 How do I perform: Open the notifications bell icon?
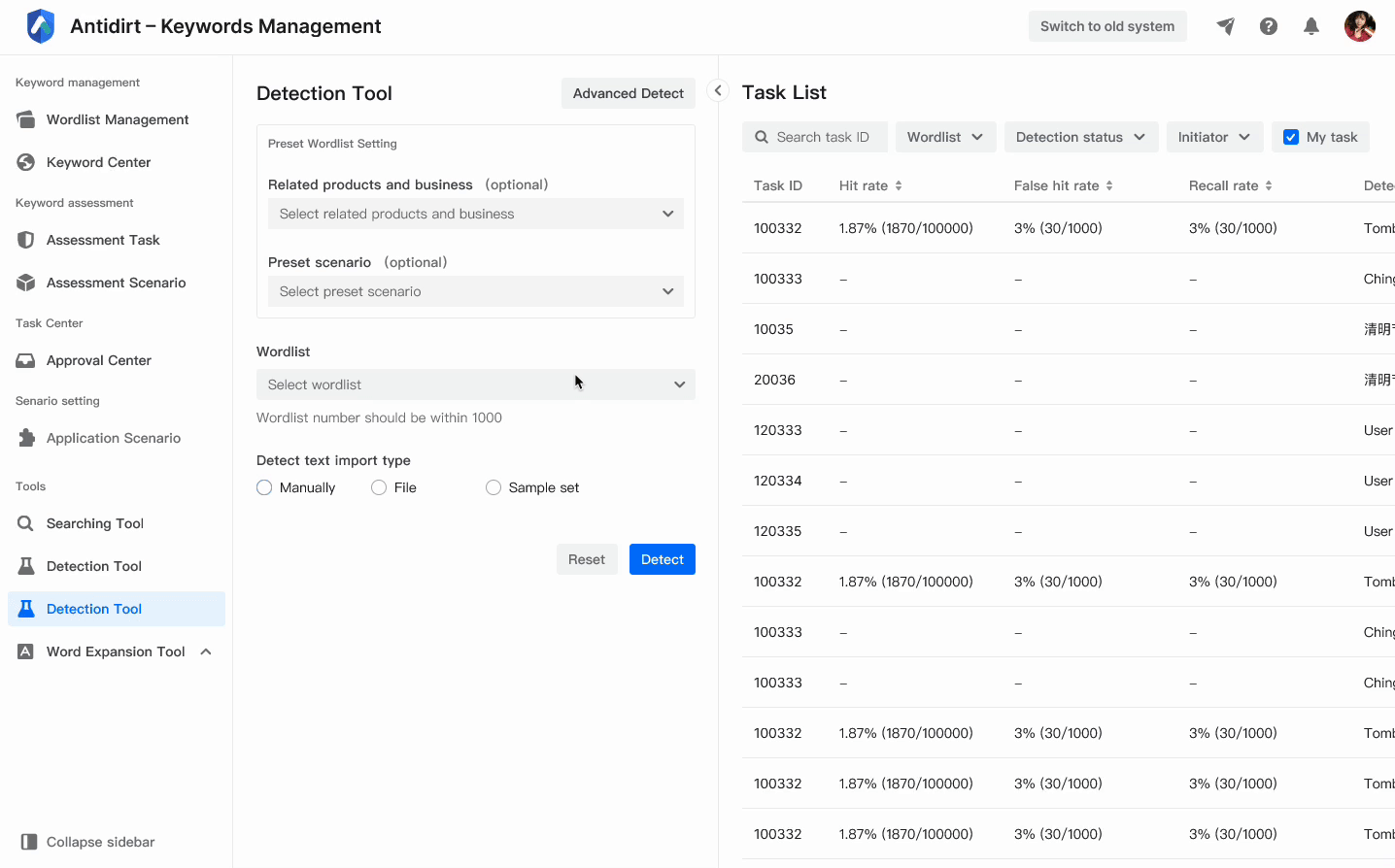1311,26
